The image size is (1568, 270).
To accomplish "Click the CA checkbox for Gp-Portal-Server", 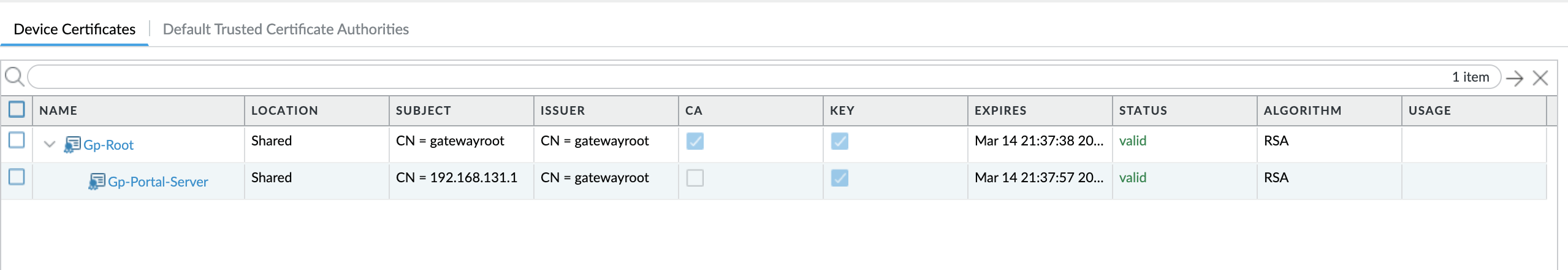I will point(695,178).
